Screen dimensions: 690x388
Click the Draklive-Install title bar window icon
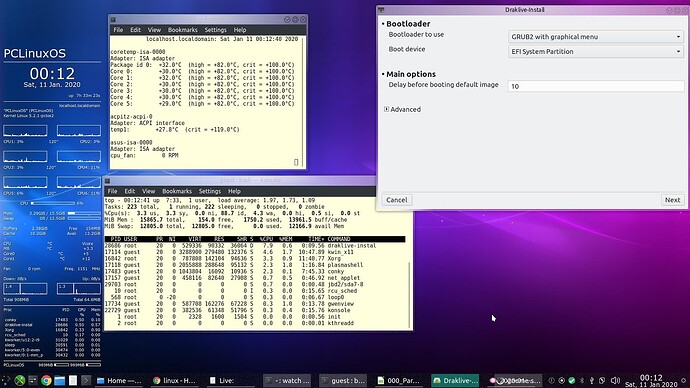tap(381, 10)
